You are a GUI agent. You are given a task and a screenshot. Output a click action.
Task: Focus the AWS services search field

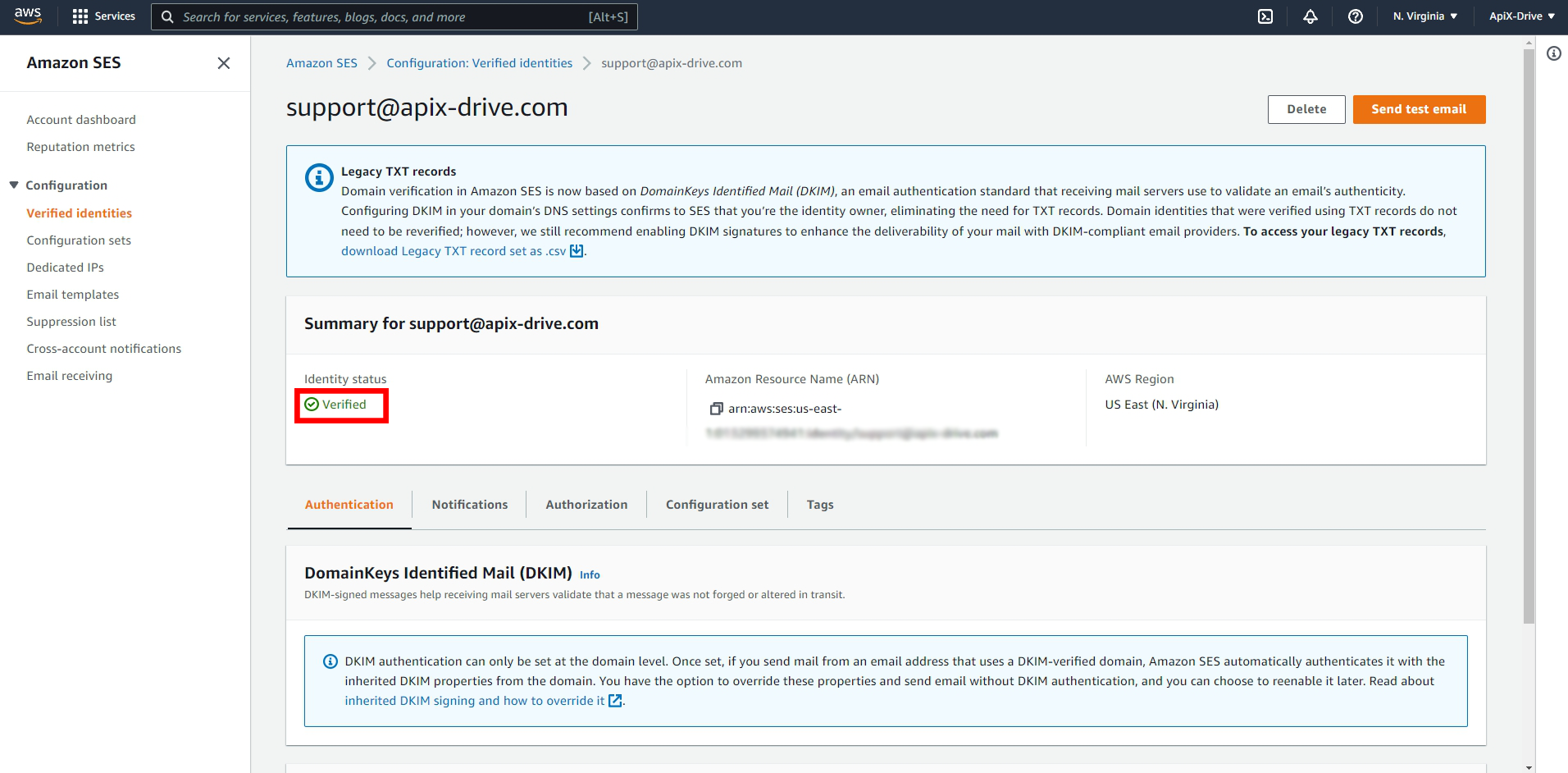pos(394,16)
